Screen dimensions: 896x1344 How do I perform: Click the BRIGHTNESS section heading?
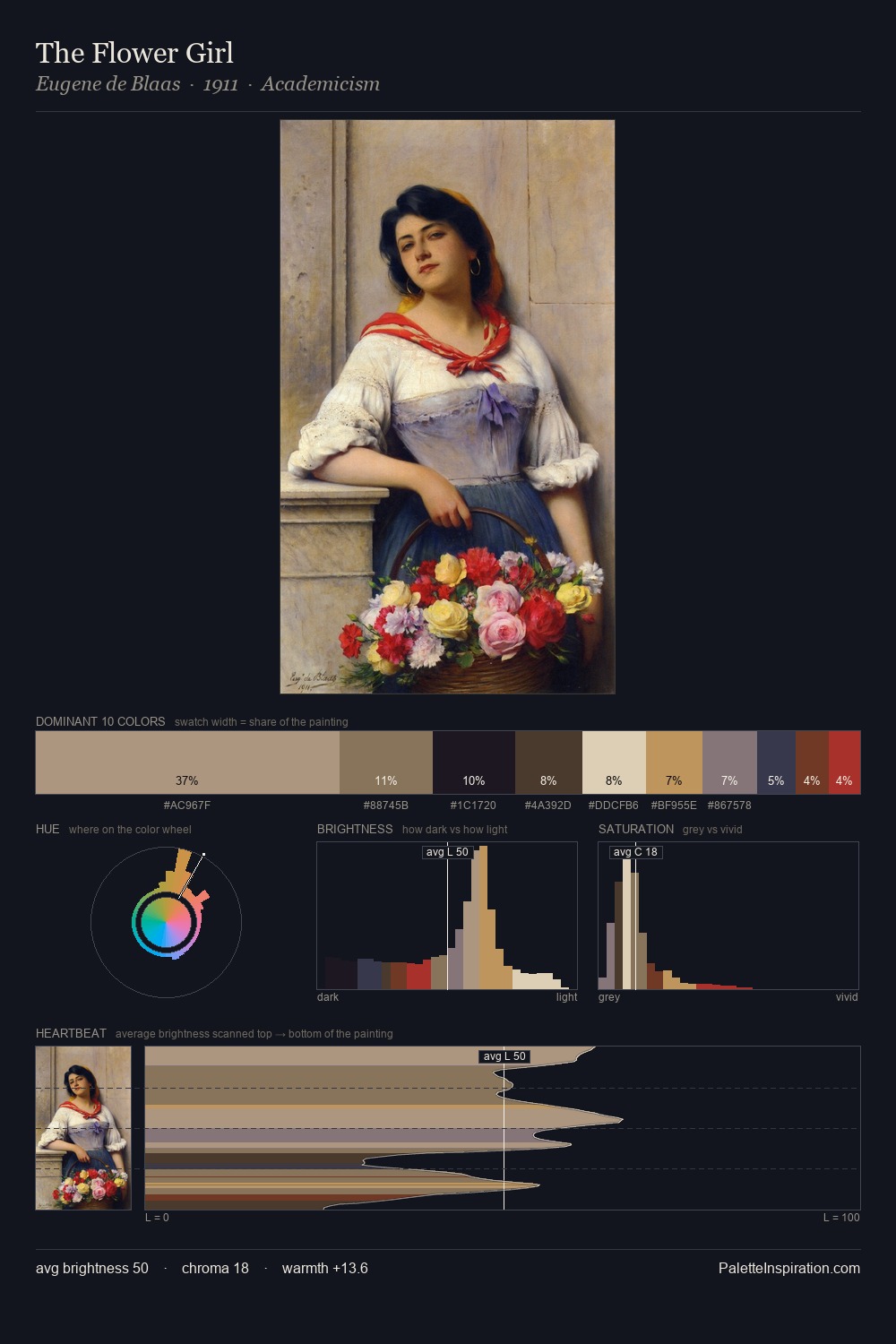tap(355, 829)
